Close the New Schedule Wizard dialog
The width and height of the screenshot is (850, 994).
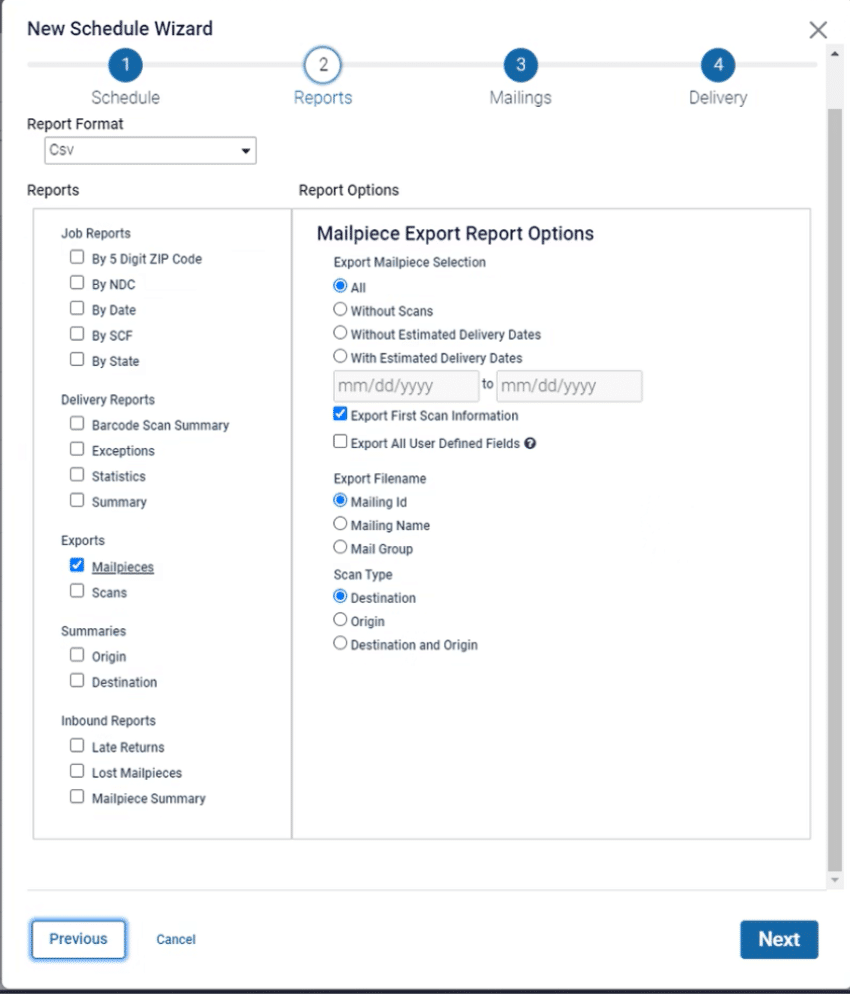pos(818,30)
